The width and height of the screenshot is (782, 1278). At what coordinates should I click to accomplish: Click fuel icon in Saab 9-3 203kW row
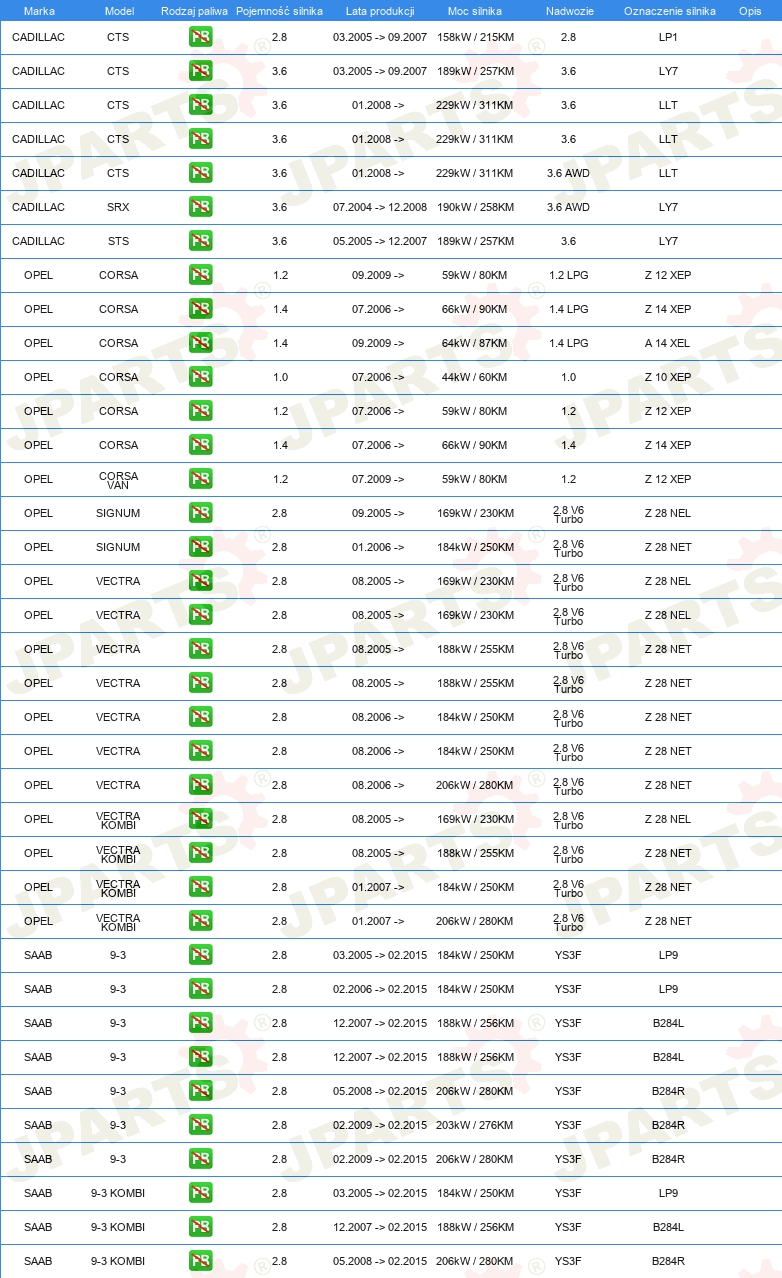200,1125
